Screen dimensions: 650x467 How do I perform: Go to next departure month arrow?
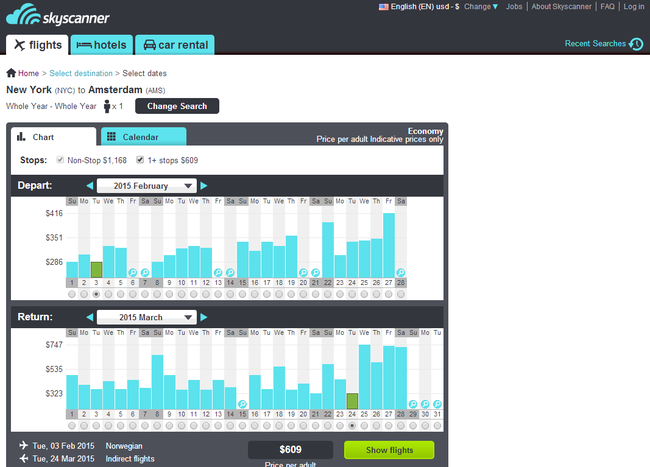click(x=204, y=186)
